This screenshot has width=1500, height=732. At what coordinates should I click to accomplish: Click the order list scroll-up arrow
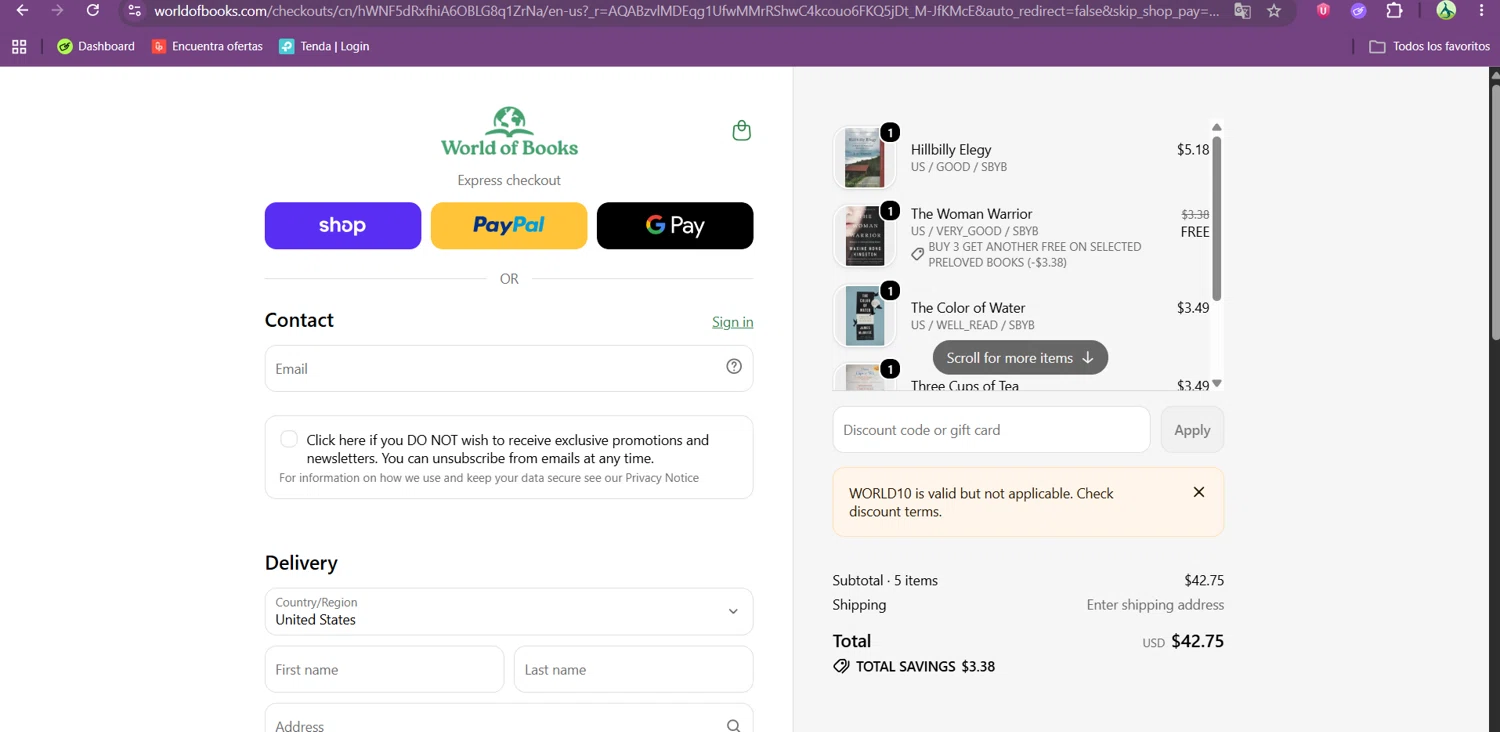coord(1217,127)
